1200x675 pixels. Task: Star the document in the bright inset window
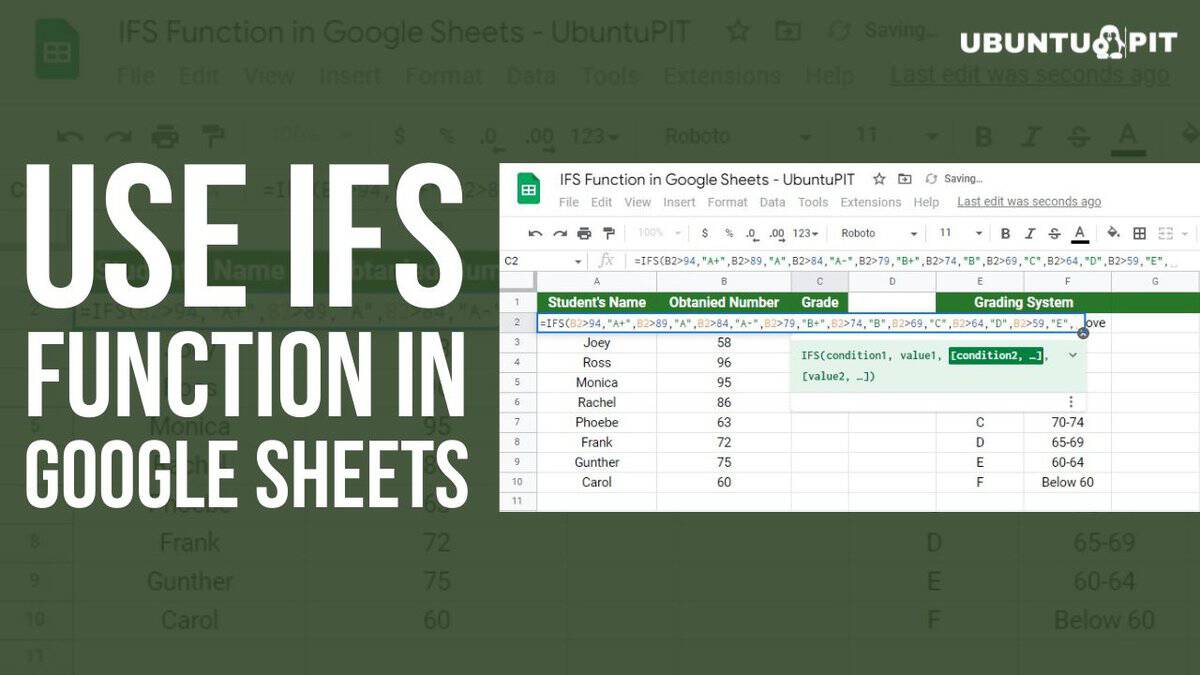point(879,179)
